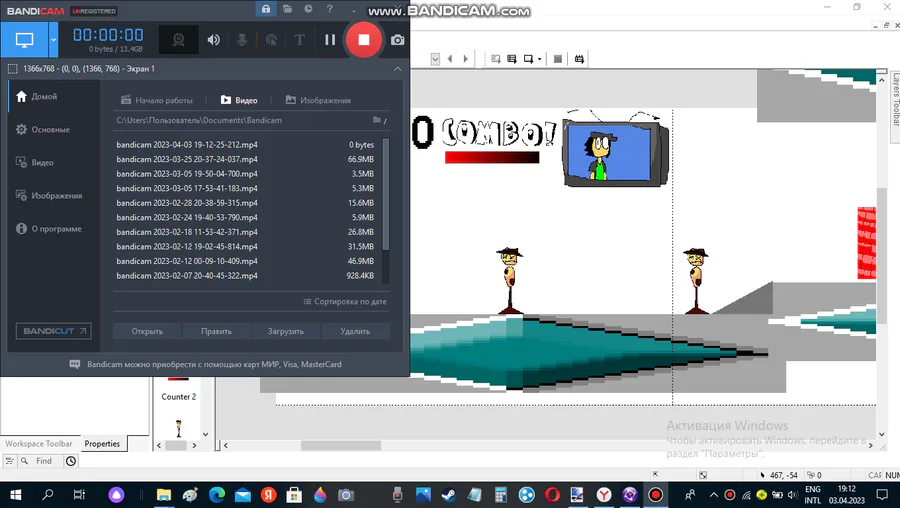Open the Layers Toolbar side tab

click(x=895, y=99)
